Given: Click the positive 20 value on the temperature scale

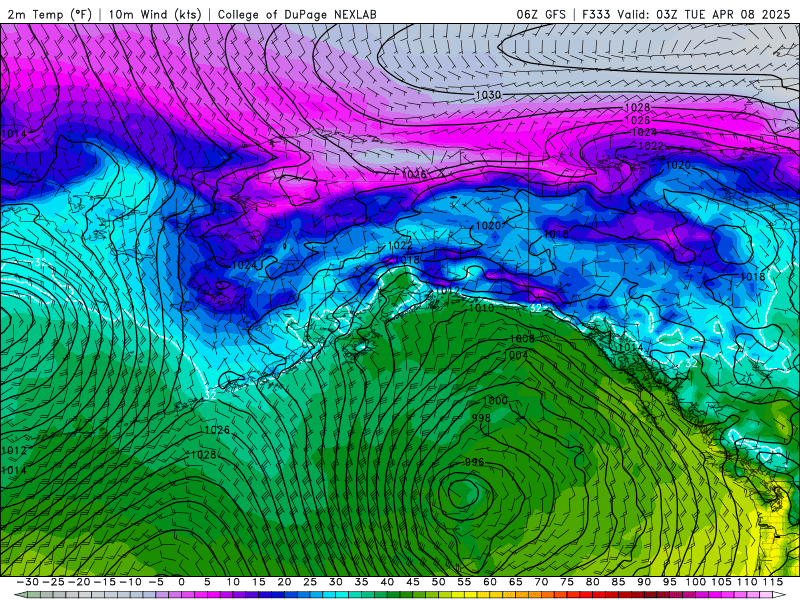Looking at the screenshot, I should click(284, 582).
